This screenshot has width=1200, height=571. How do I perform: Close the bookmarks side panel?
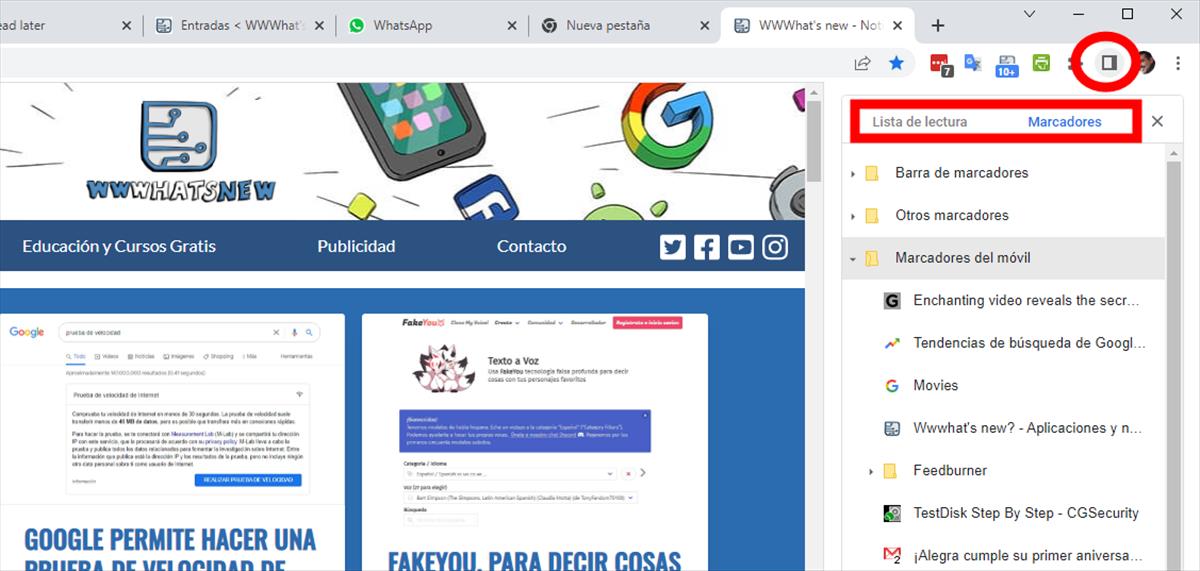(x=1157, y=121)
